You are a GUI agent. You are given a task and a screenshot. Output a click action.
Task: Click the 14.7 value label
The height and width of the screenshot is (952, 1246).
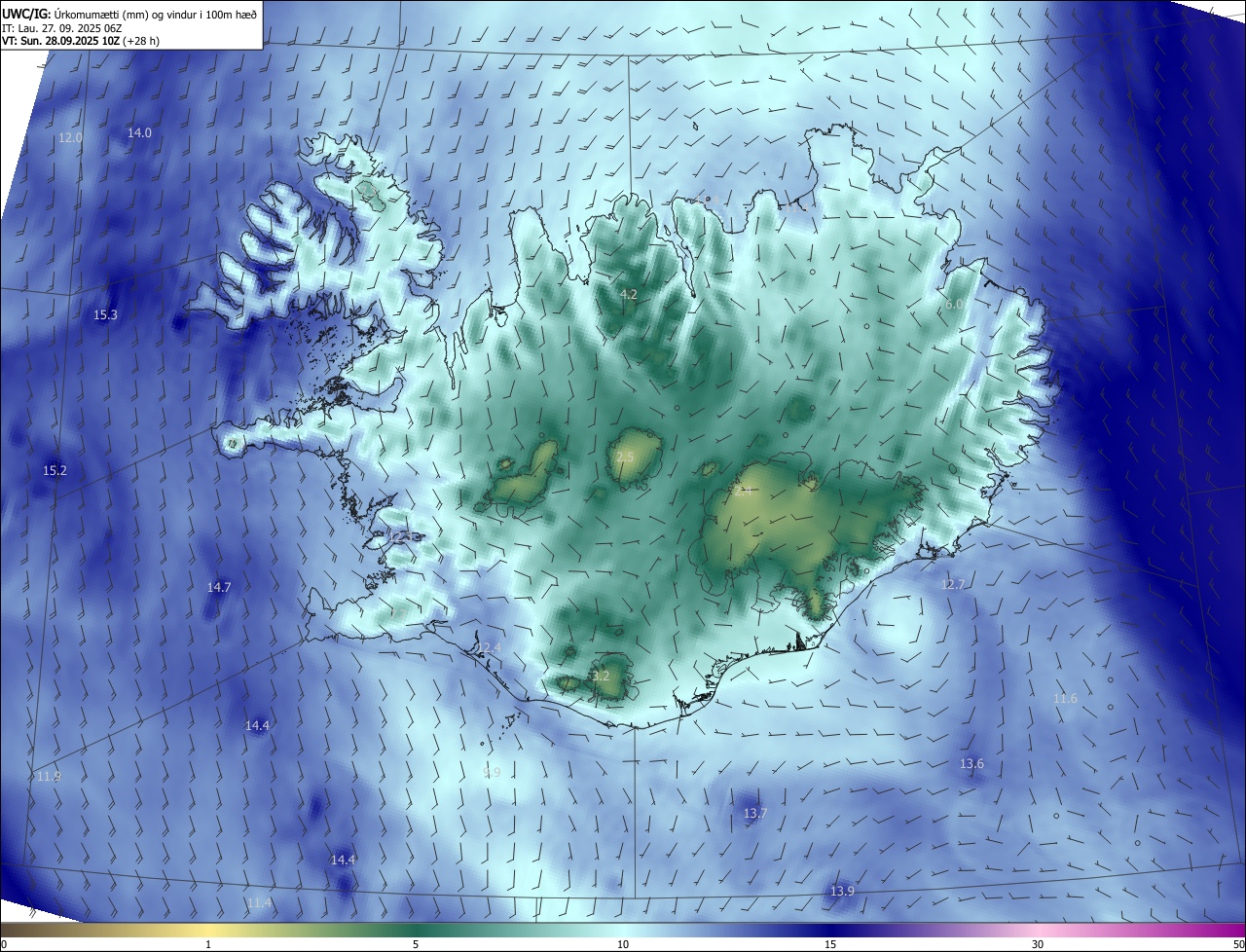pos(219,588)
